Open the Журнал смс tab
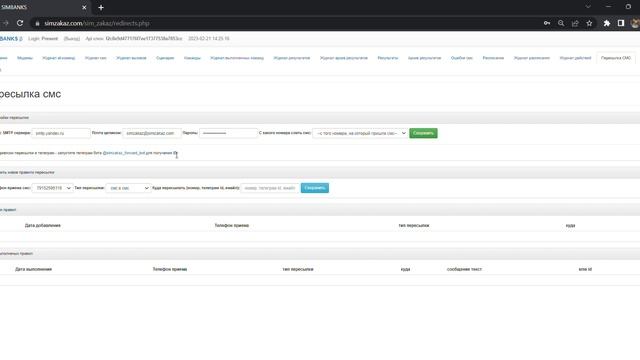This screenshot has width=640, height=360. pos(96,58)
